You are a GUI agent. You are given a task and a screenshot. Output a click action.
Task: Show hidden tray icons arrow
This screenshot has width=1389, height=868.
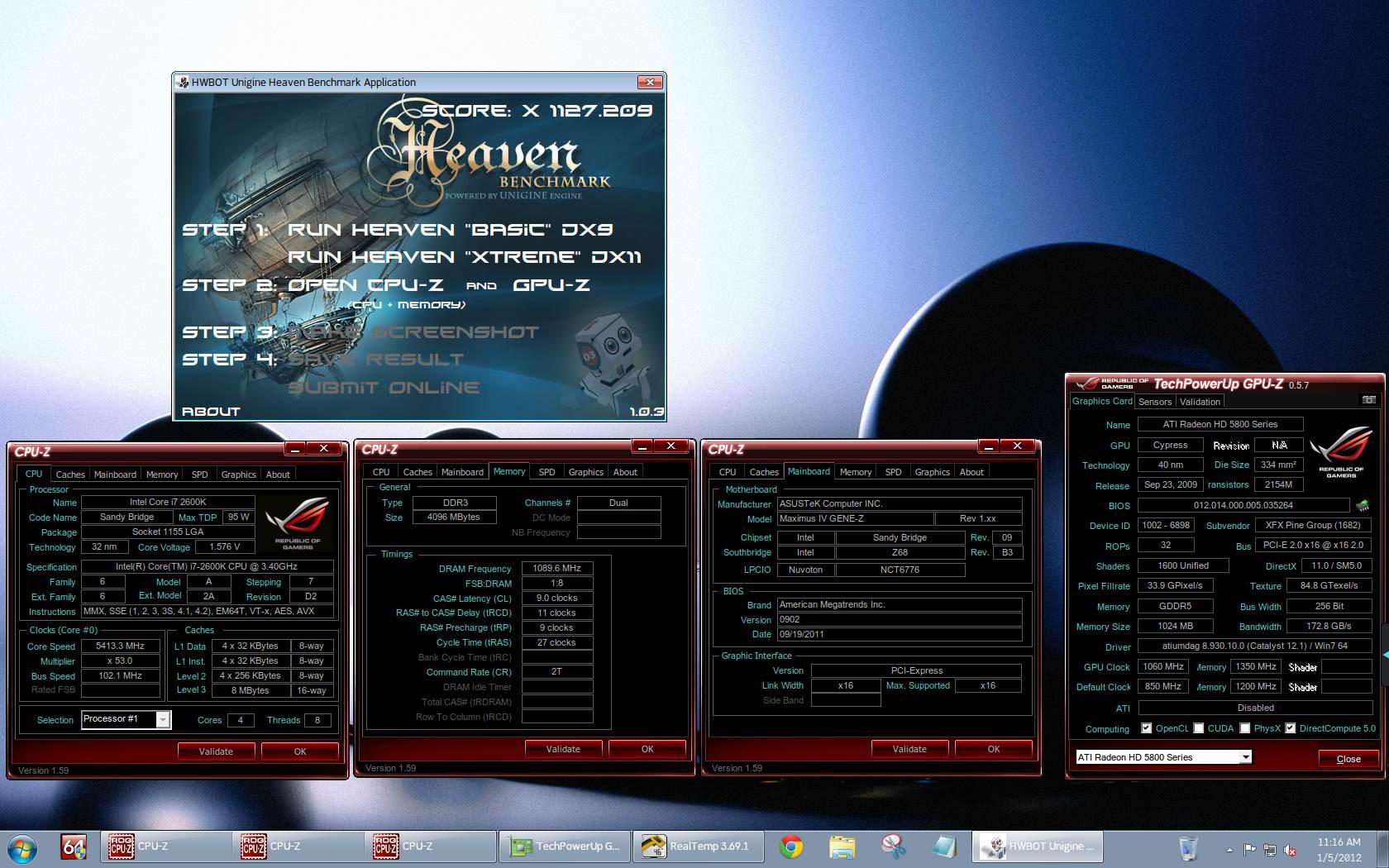pyautogui.click(x=1229, y=849)
